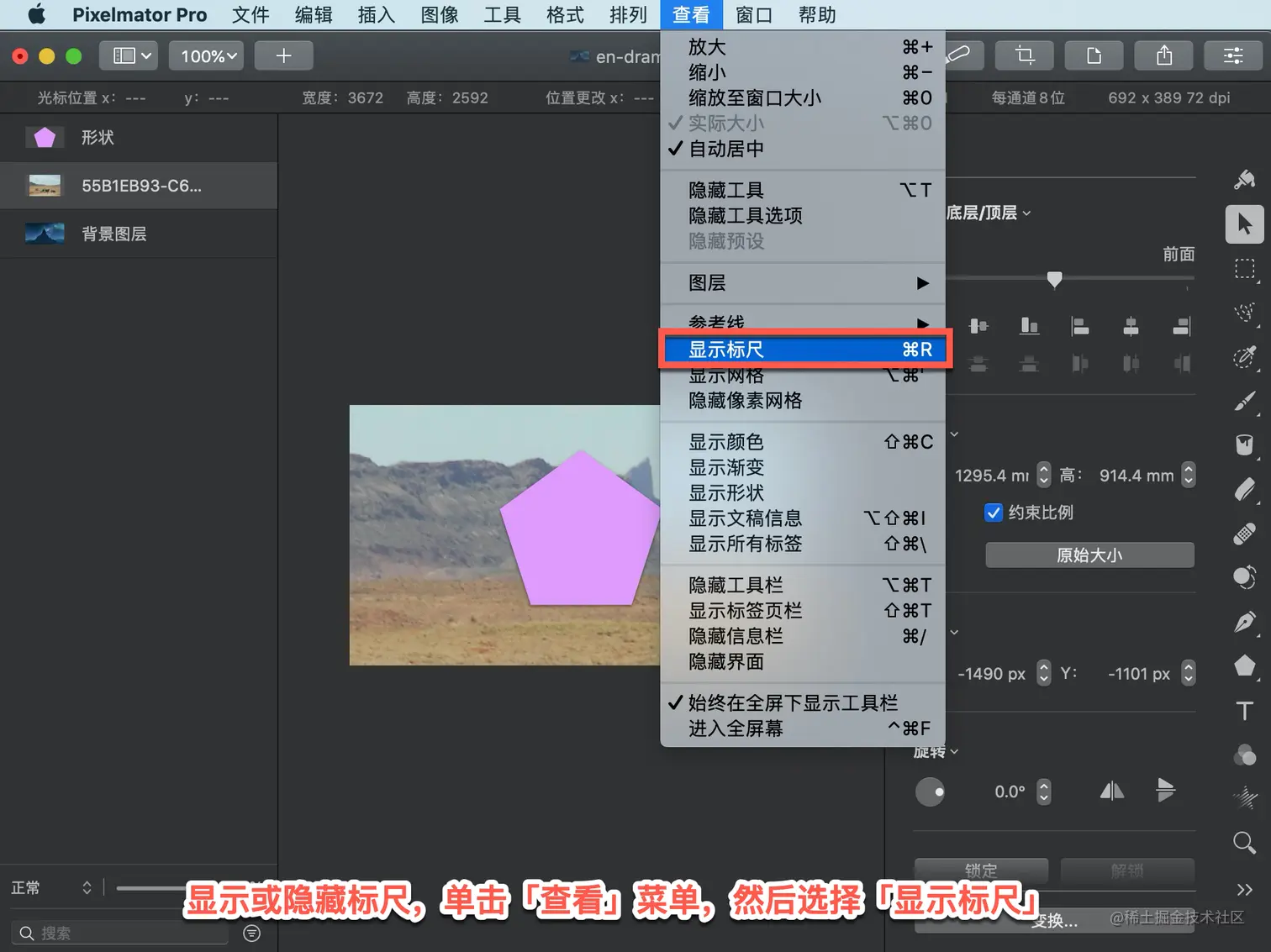Choose 进入全屏幕 menu item

point(803,728)
